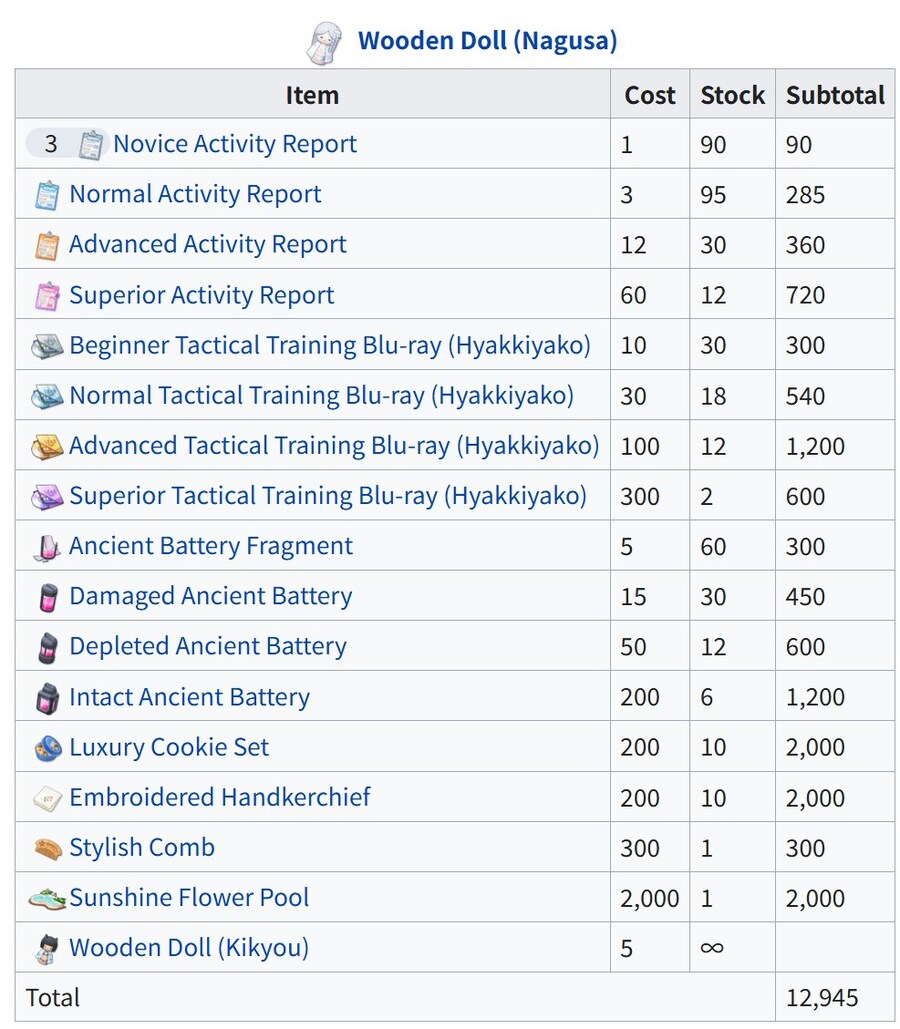Go to the Damaged Ancient Battery page
The height and width of the screenshot is (1029, 900).
point(210,597)
